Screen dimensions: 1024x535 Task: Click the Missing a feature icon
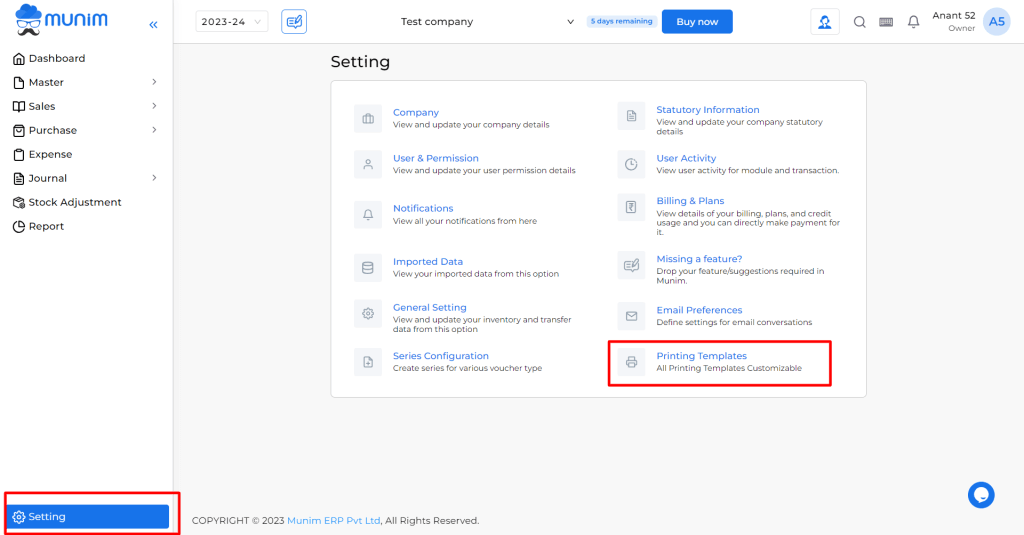coord(632,265)
